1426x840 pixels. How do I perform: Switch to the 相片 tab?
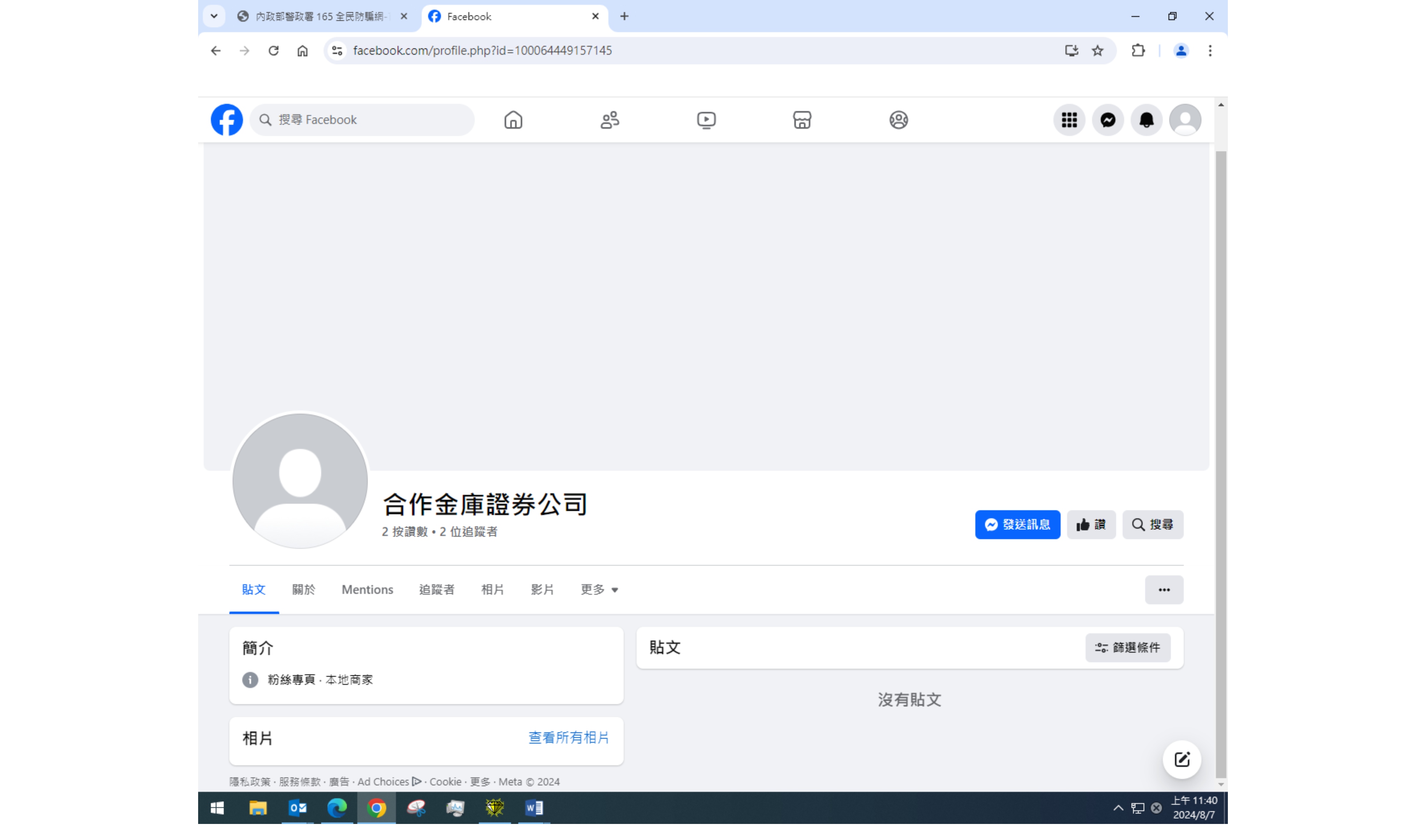click(x=492, y=590)
